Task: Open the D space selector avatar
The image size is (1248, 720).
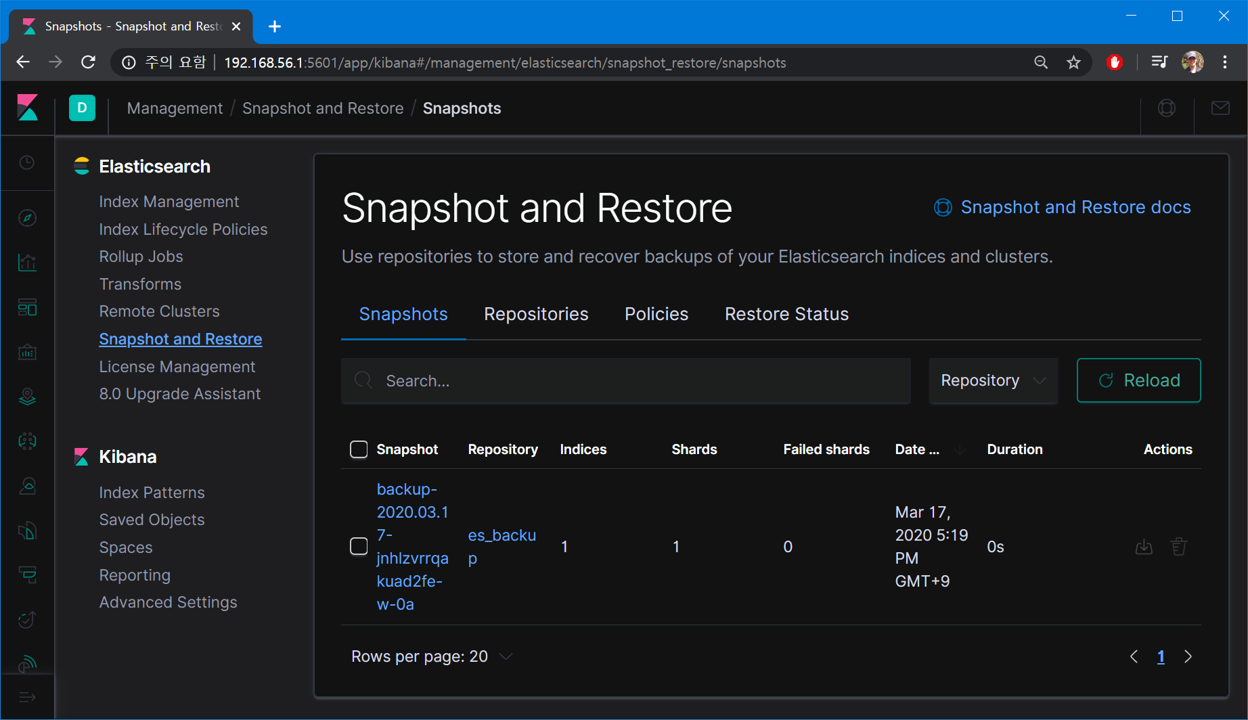Action: pyautogui.click(x=82, y=108)
